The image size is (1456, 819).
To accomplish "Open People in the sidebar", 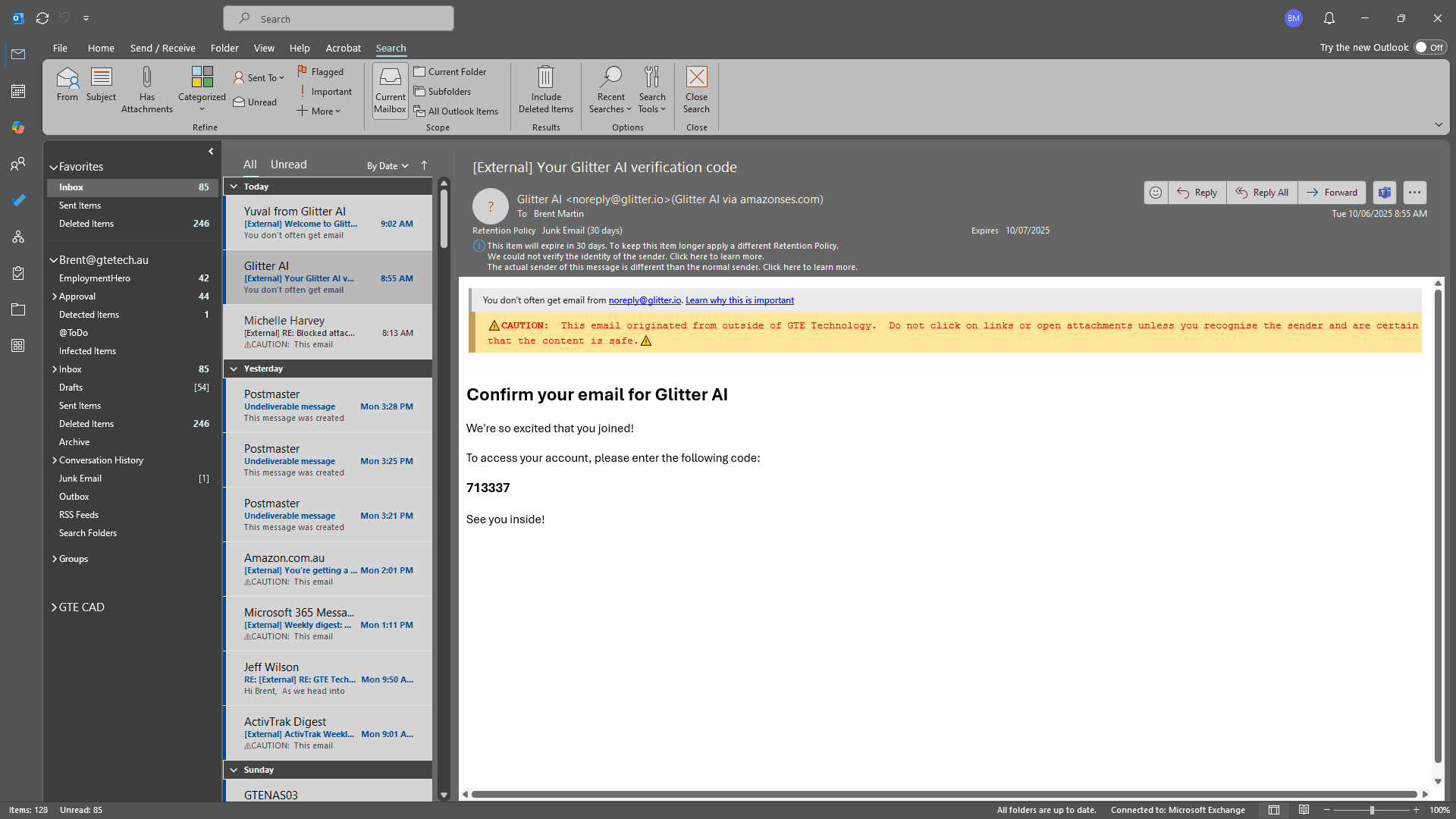I will pos(18,164).
